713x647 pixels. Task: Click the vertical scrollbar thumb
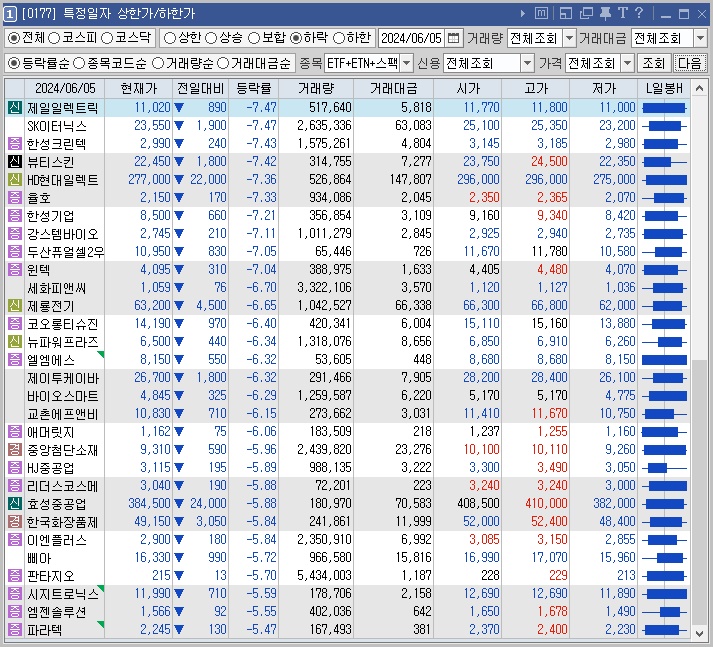(699, 492)
